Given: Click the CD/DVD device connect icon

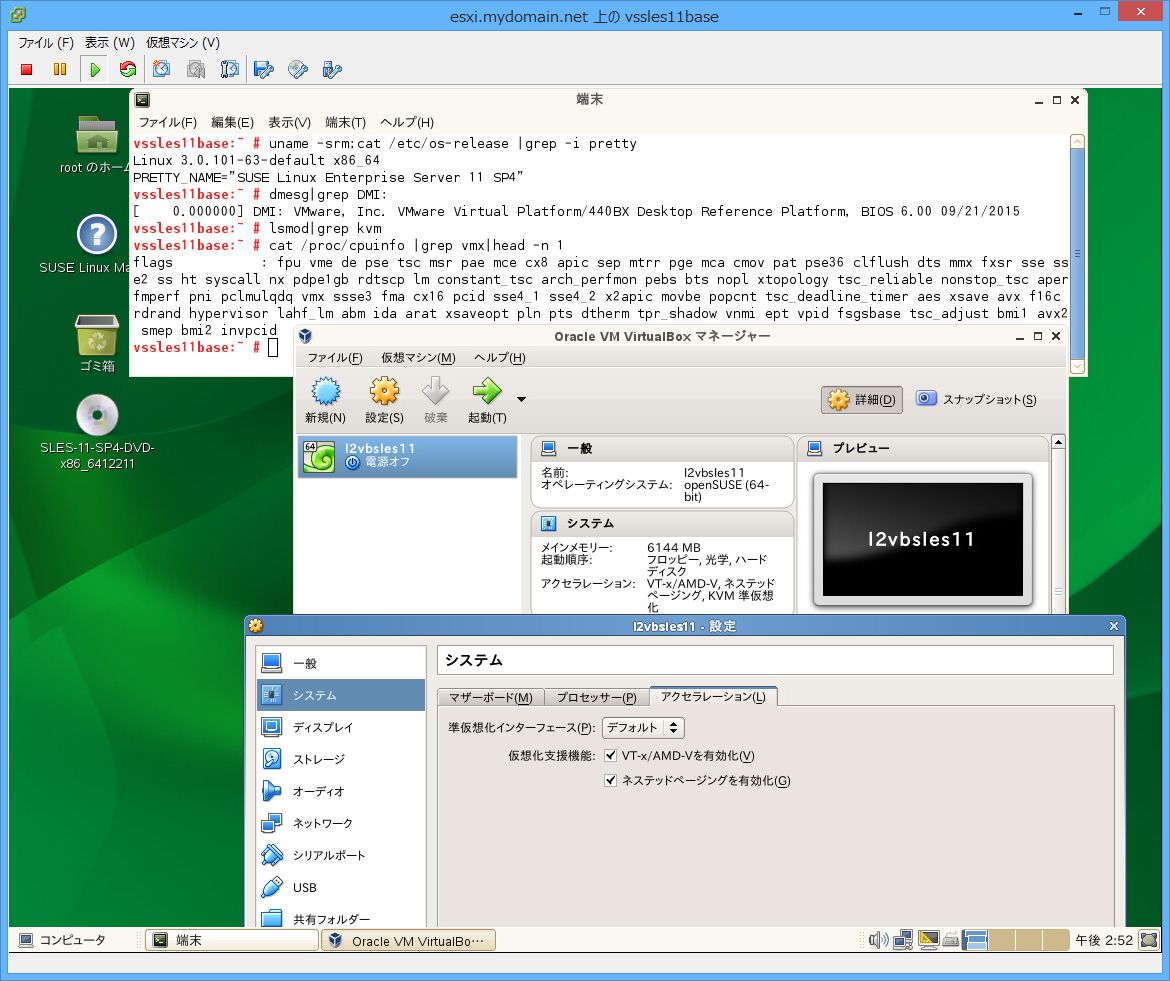Looking at the screenshot, I should pos(298,69).
